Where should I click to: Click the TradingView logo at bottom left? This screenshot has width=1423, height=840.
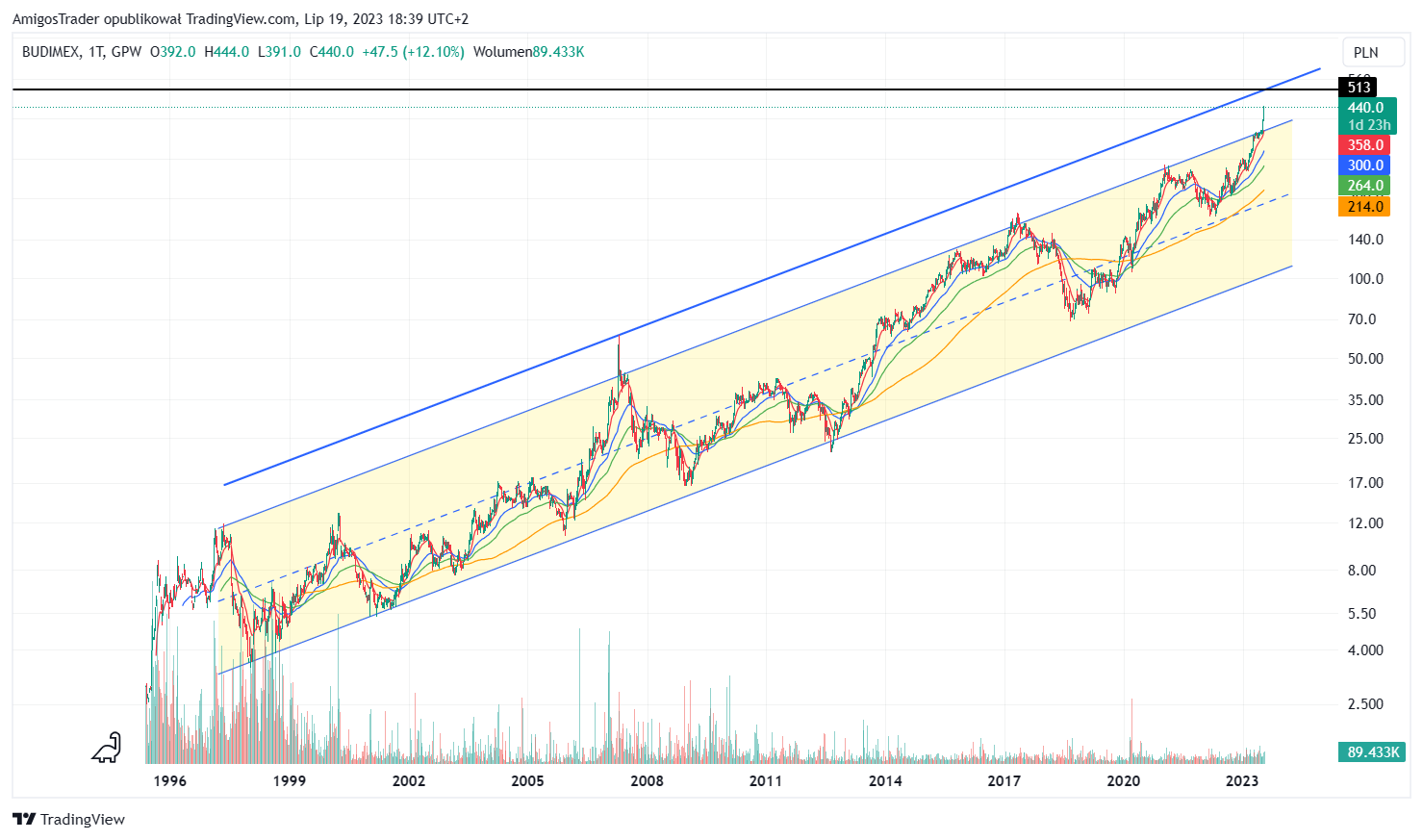(x=68, y=819)
